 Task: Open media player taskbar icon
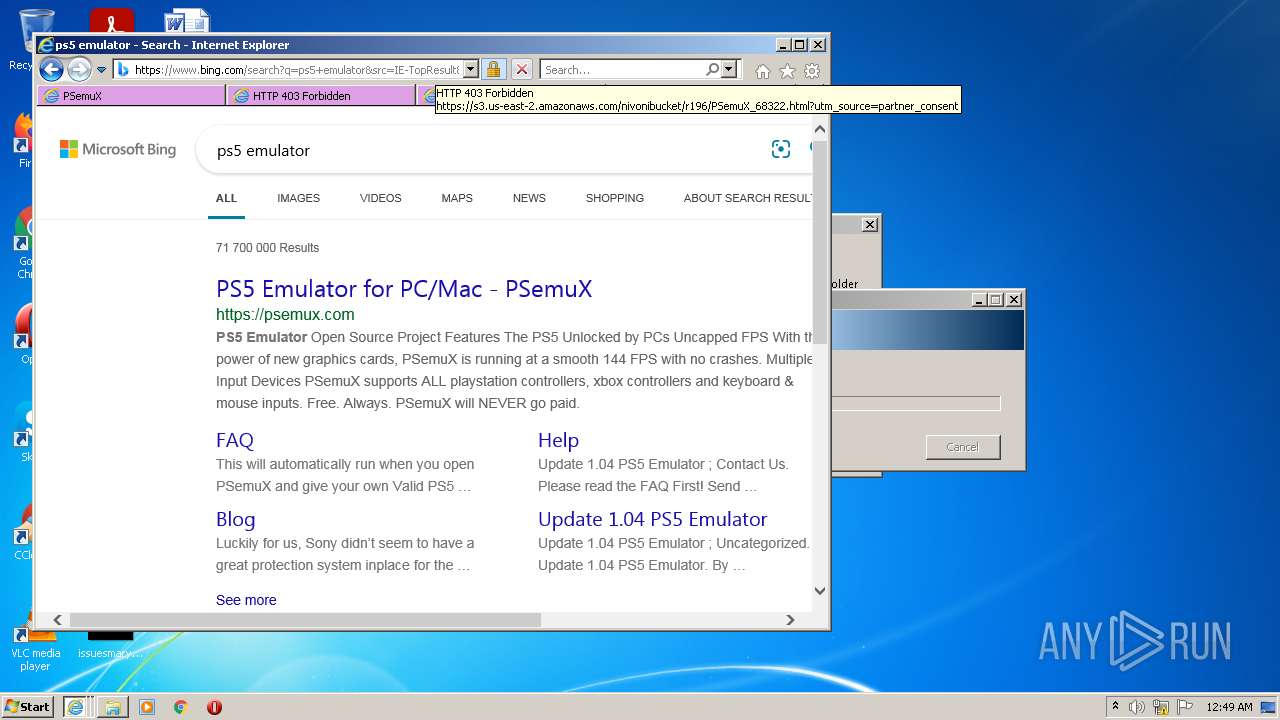(x=147, y=707)
